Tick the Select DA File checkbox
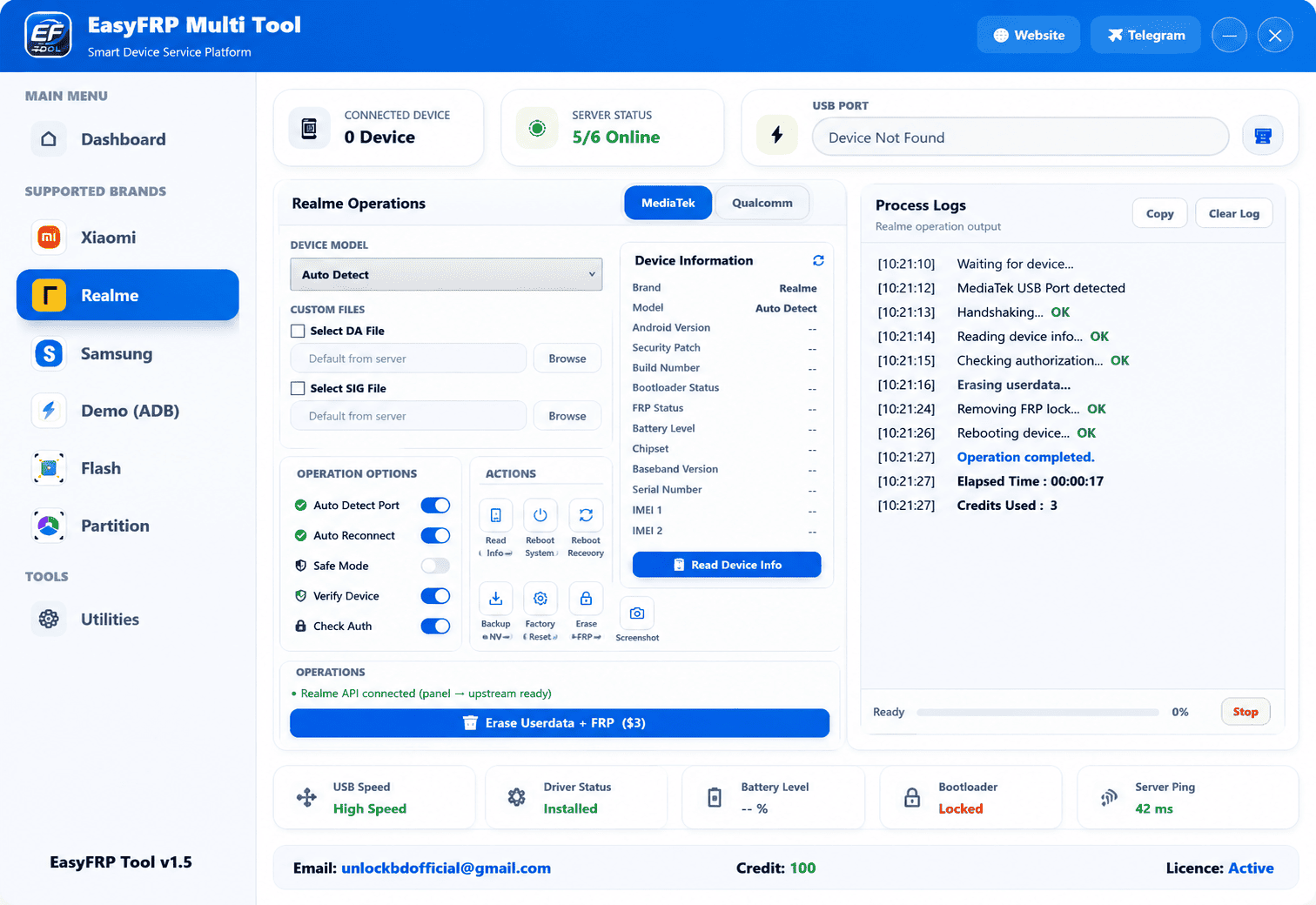Screen dimensions: 1316x905 click(x=298, y=331)
